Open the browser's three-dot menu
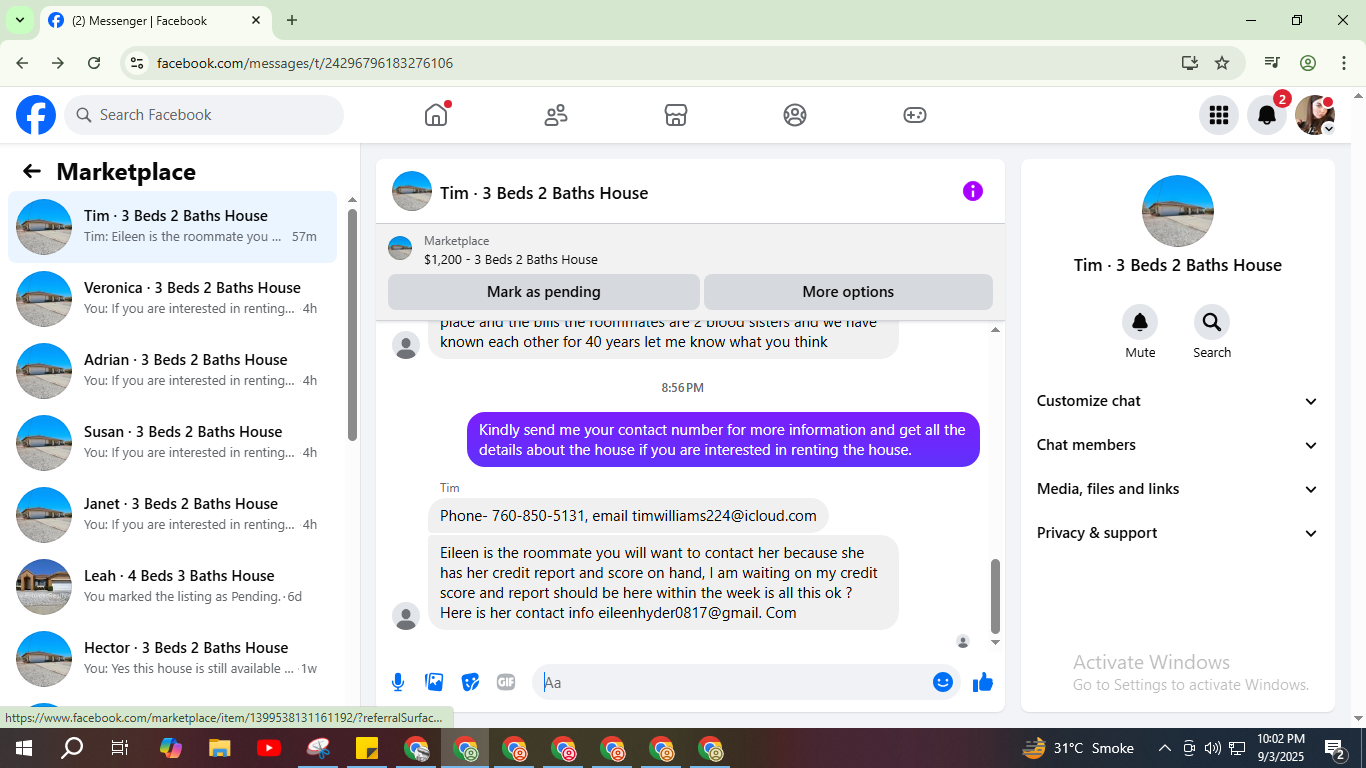This screenshot has height=768, width=1366. (1344, 63)
